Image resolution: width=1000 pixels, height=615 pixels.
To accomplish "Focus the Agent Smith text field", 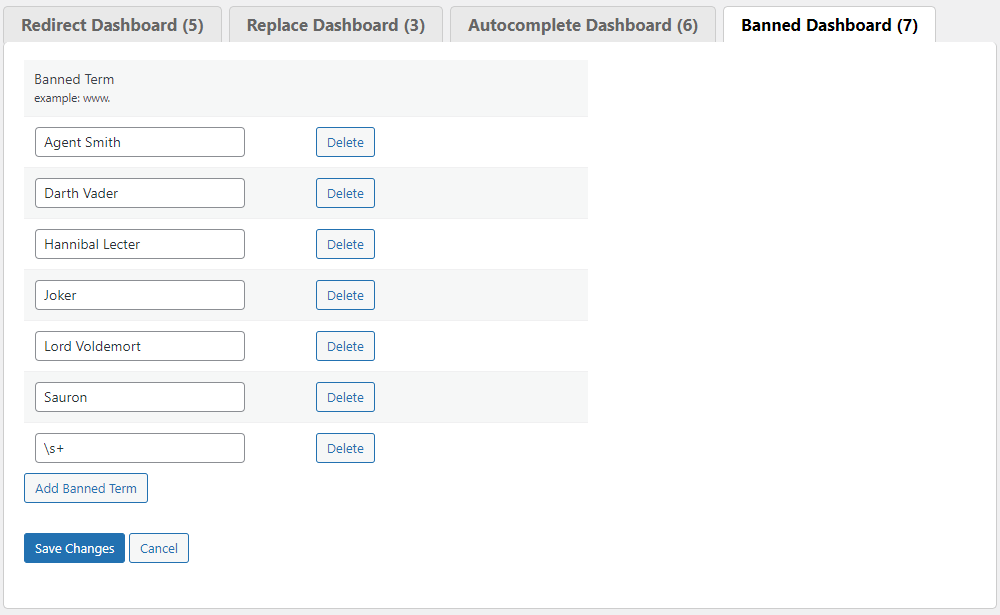I will 139,142.
